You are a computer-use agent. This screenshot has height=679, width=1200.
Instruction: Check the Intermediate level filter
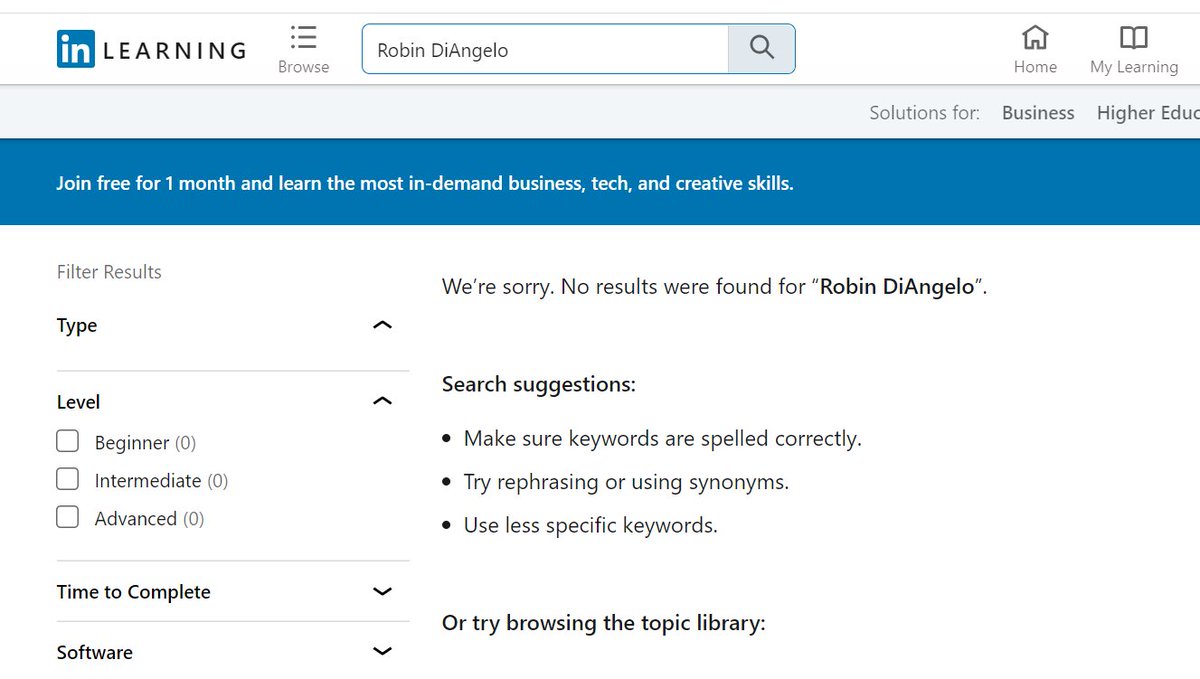(x=67, y=479)
